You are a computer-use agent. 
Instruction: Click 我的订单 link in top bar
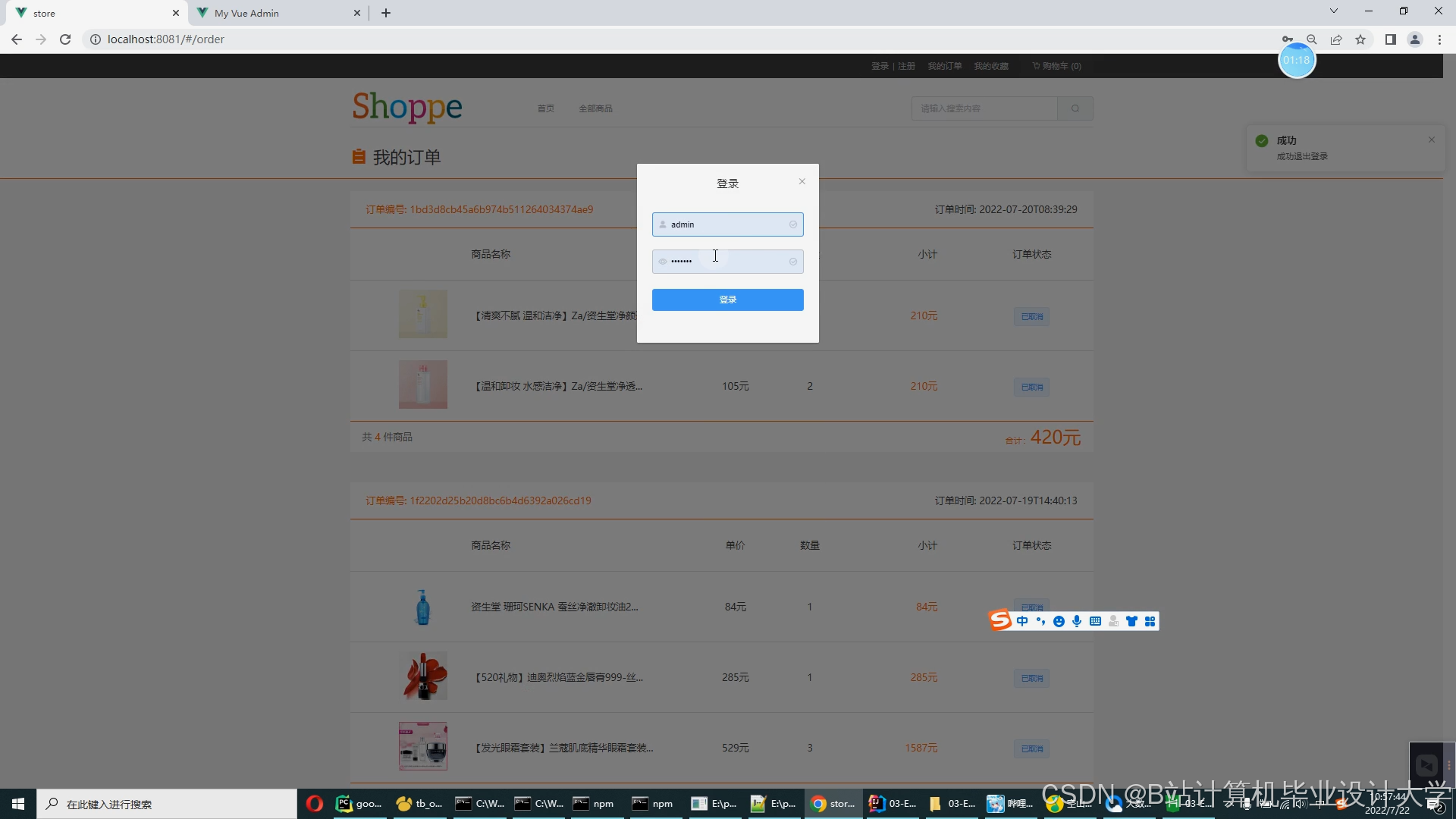tap(944, 66)
